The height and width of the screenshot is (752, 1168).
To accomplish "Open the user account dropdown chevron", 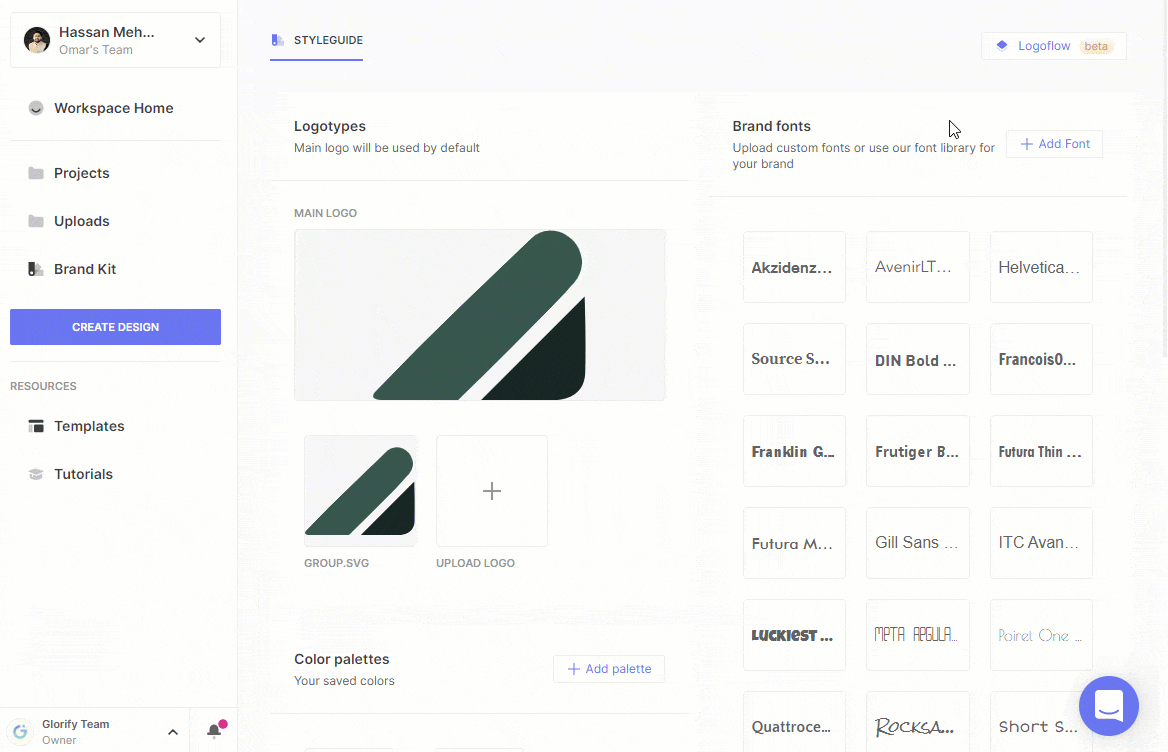I will point(200,40).
